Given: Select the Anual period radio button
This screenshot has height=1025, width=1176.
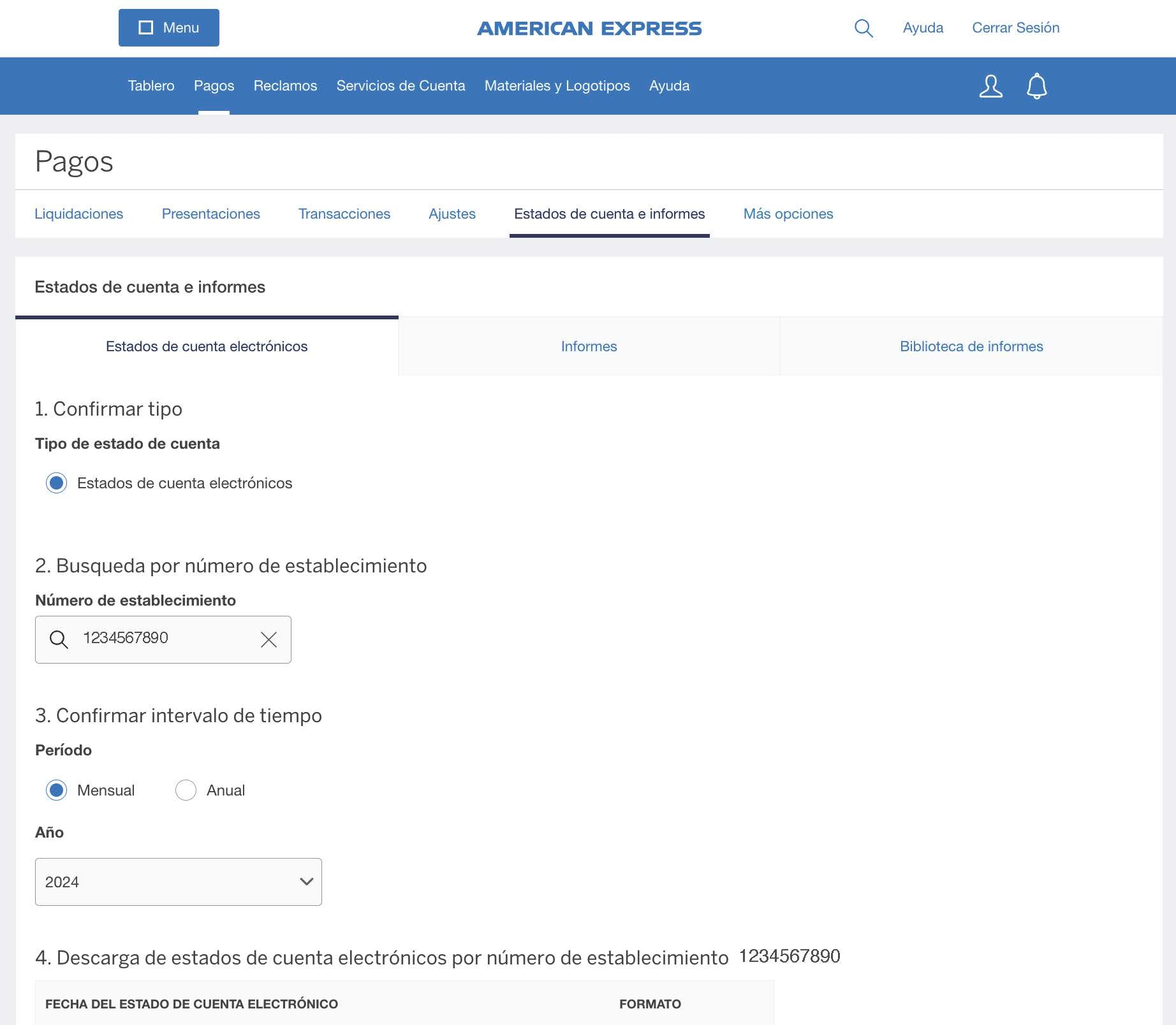Looking at the screenshot, I should click(186, 790).
